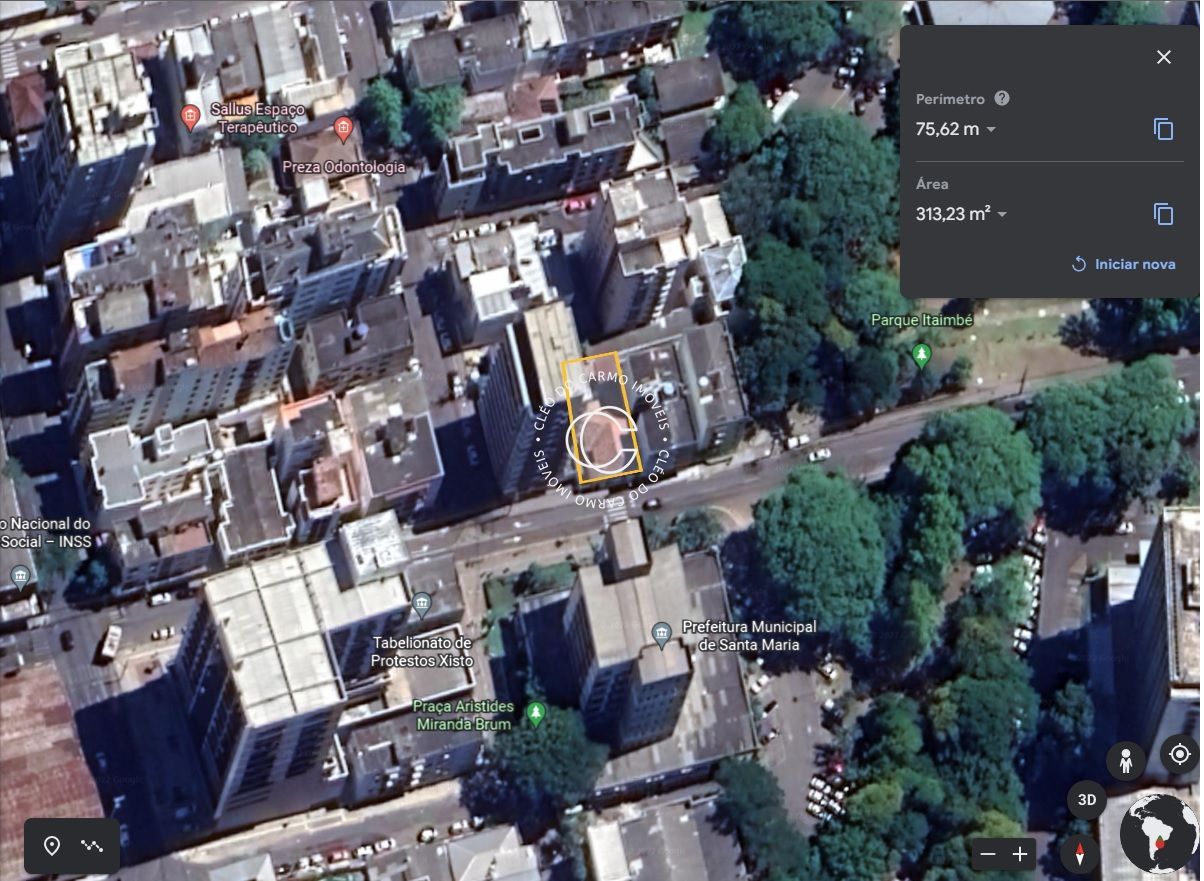The width and height of the screenshot is (1204, 881).
Task: Zoom in with the plus button
Action: pyautogui.click(x=1020, y=854)
